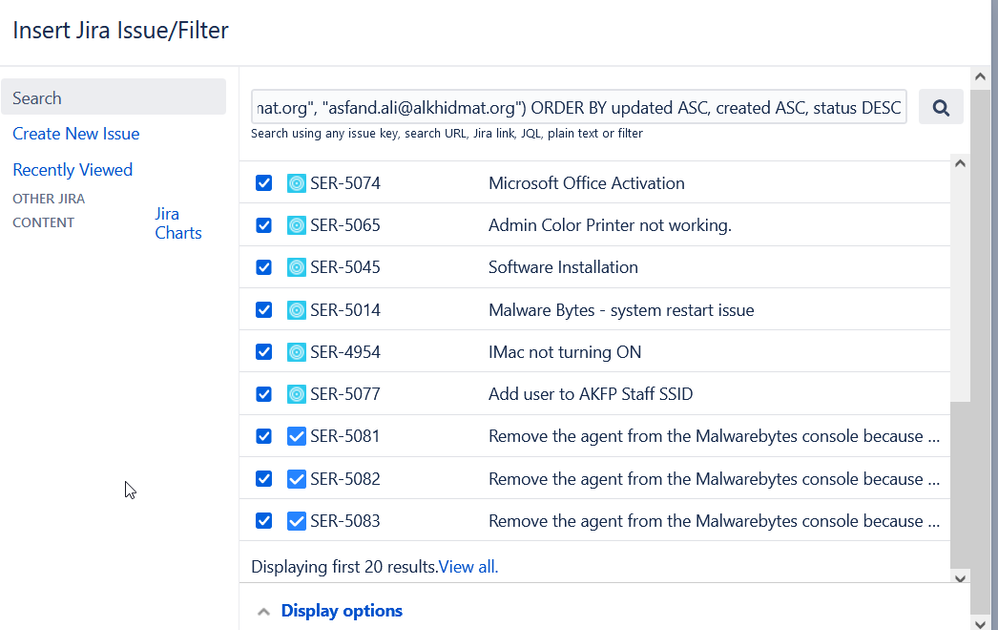Click the SER-4954 issue key
This screenshot has width=998, height=630.
point(345,352)
